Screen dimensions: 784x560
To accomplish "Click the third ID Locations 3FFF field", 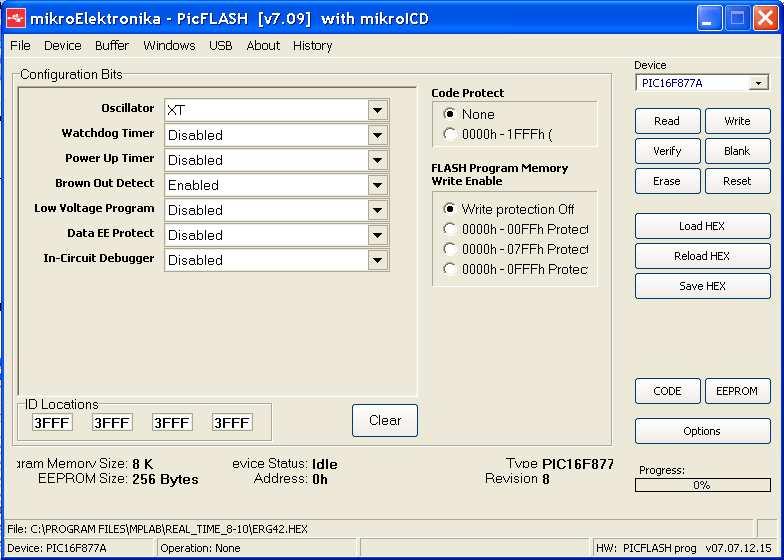I will click(172, 423).
